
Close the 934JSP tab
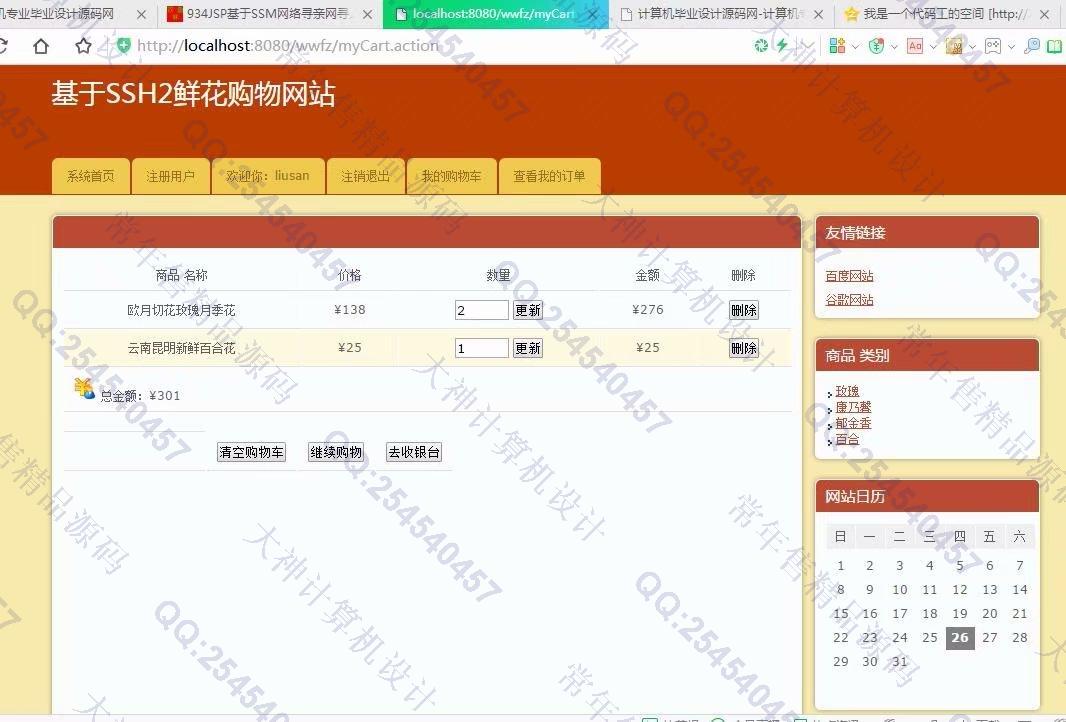coord(367,14)
